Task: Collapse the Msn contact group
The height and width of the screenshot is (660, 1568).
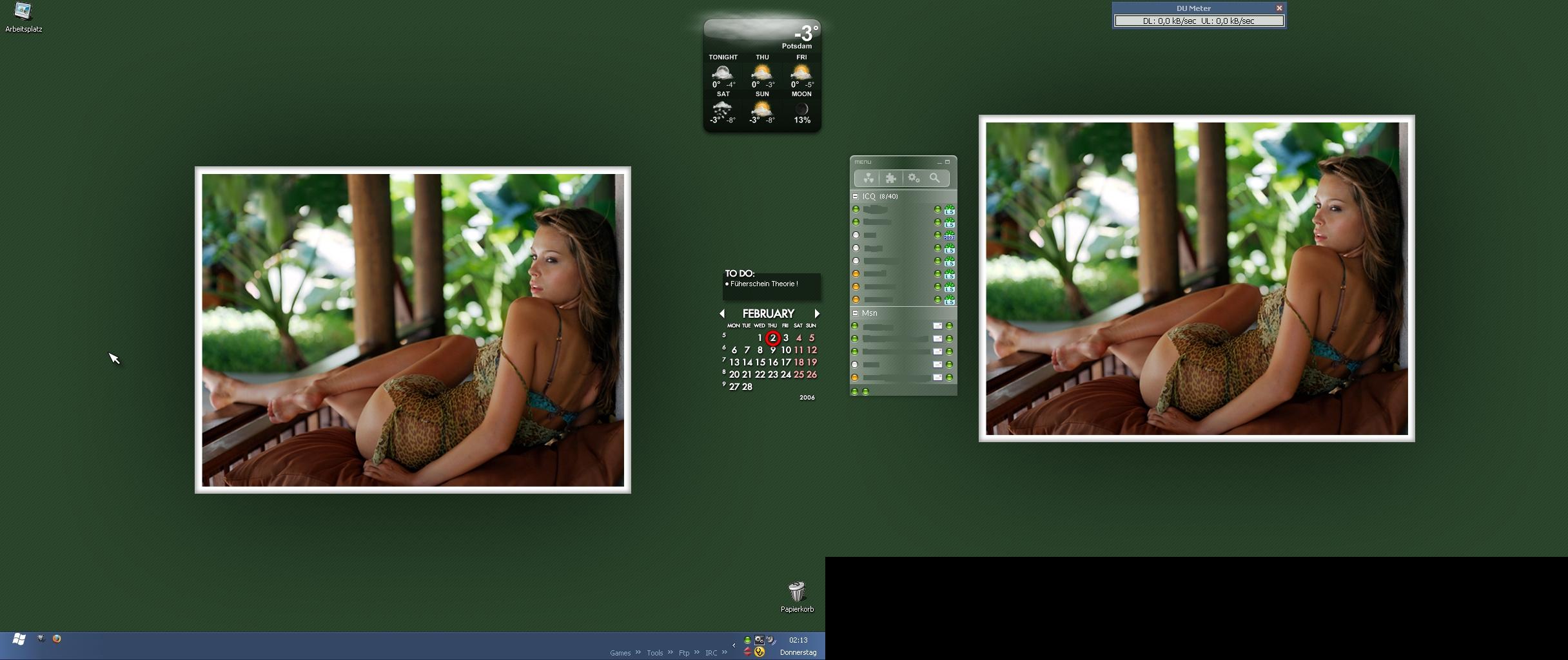Action: pyautogui.click(x=856, y=313)
